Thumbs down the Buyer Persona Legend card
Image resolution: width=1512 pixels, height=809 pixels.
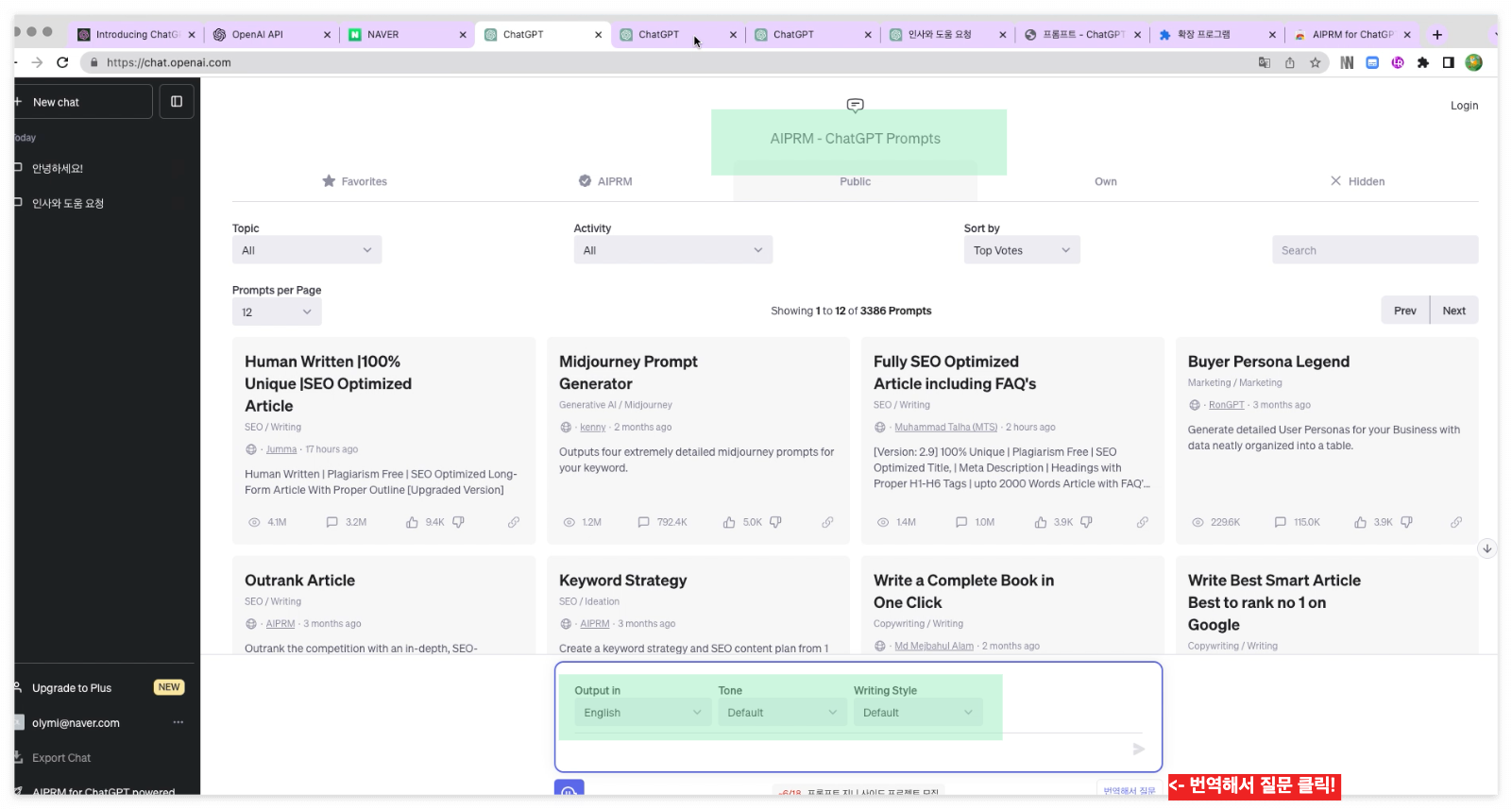point(1406,522)
